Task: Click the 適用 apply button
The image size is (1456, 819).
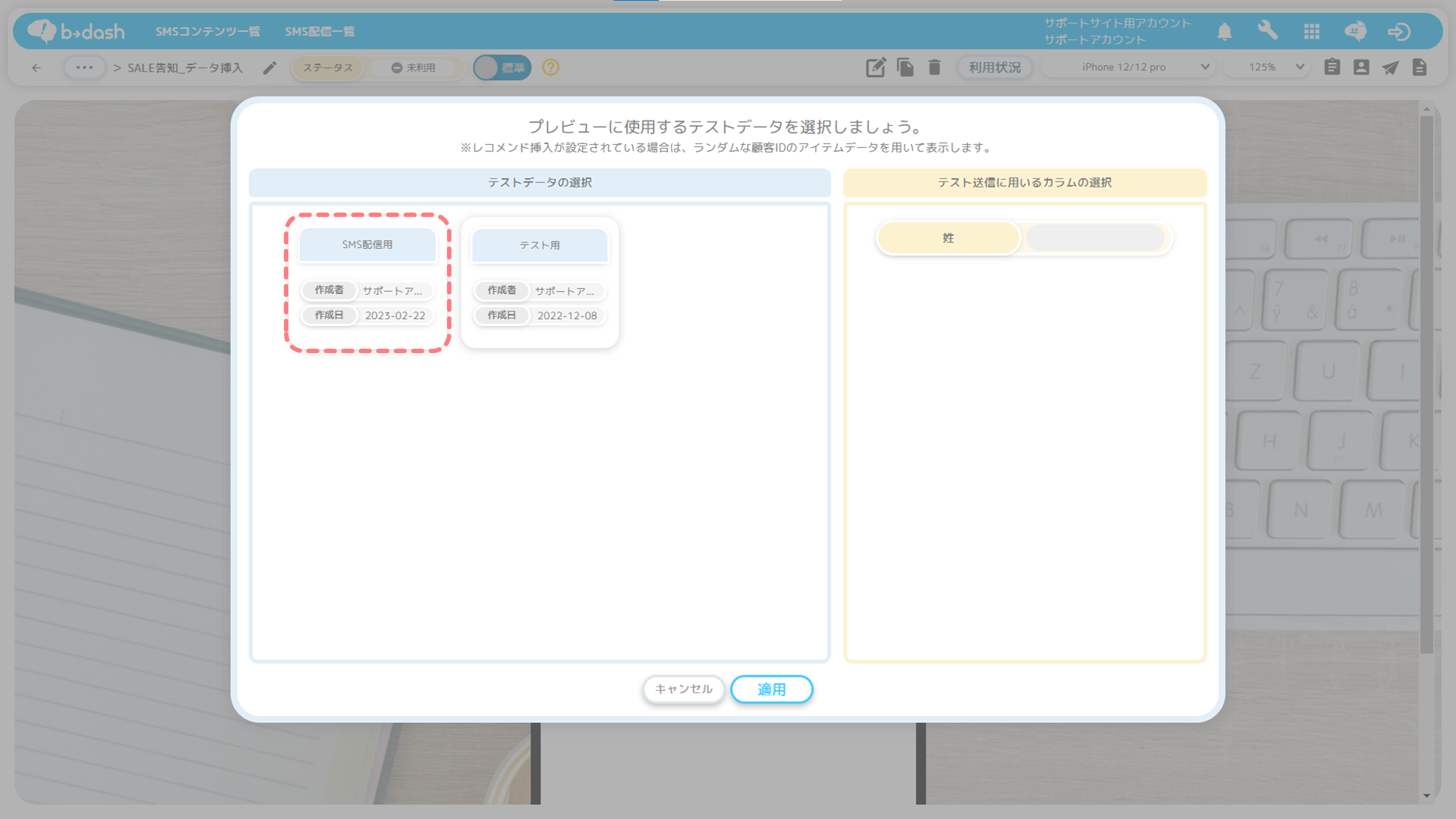Action: tap(771, 689)
